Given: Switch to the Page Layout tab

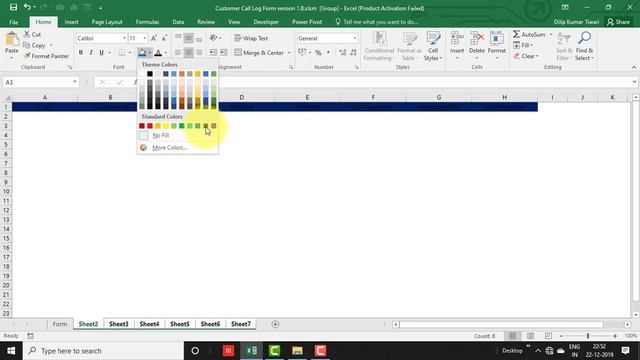Looking at the screenshot, I should click(x=107, y=22).
